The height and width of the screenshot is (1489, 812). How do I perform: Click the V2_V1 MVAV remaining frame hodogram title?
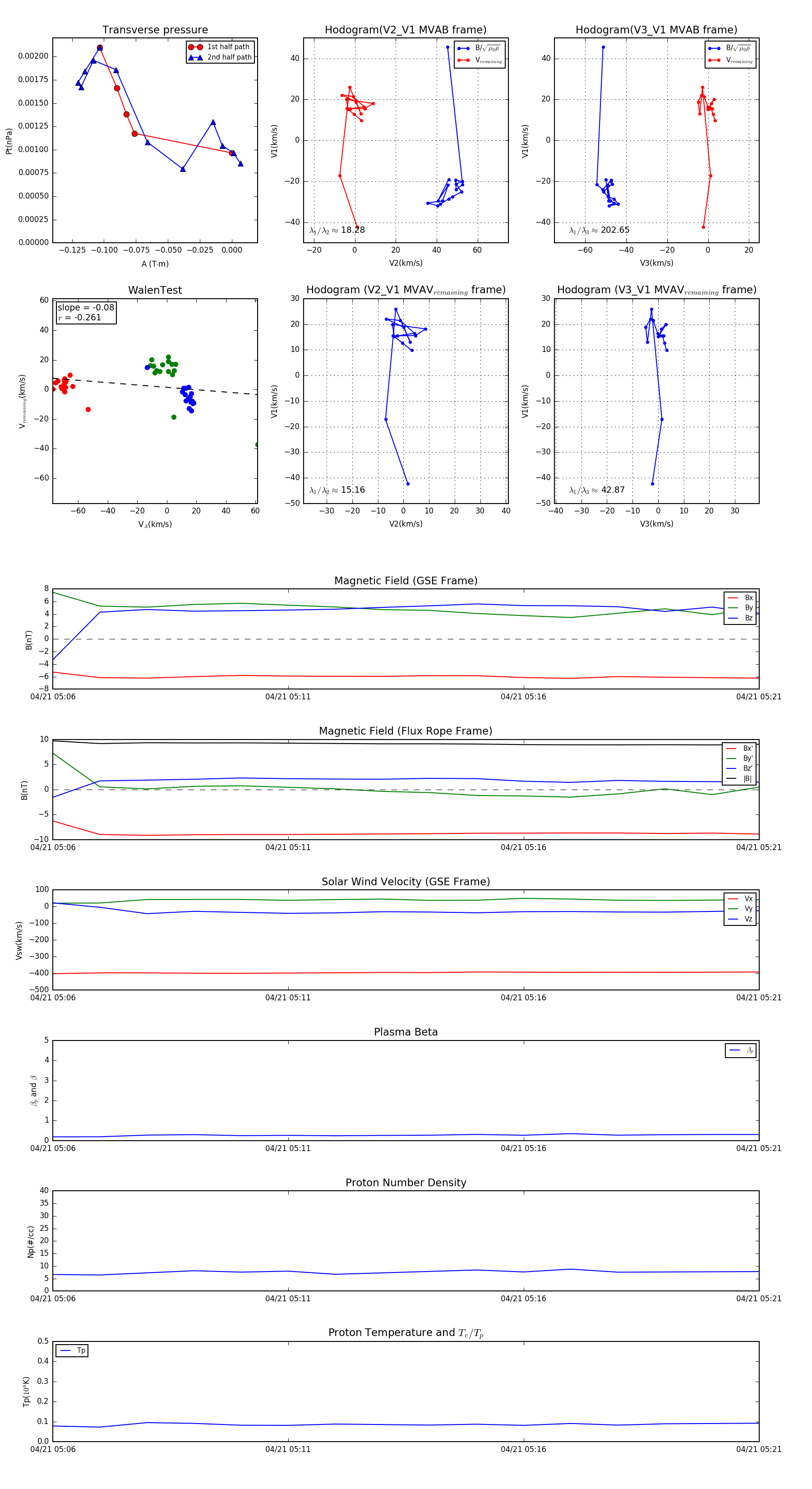(x=406, y=290)
